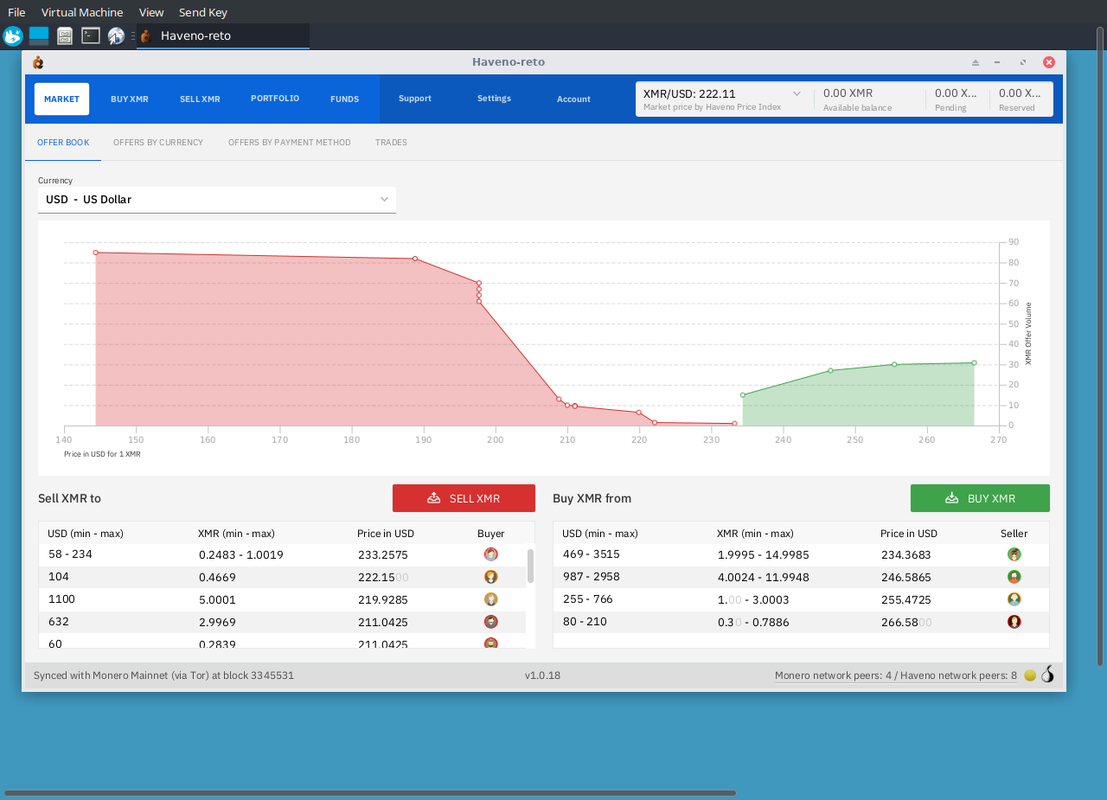Click the keep-above arrow in the title bar
Screen dimensions: 1107x800
click(975, 62)
